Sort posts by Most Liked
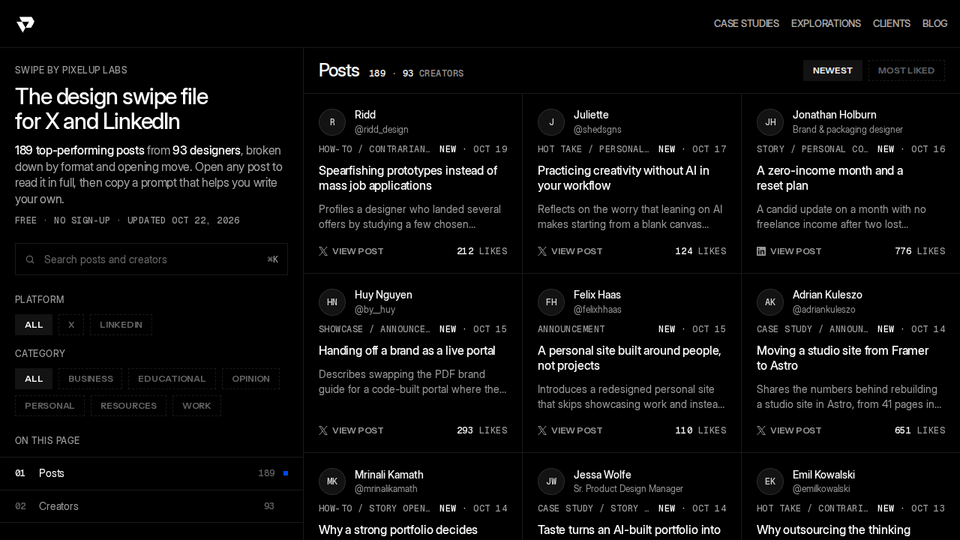This screenshot has width=960, height=540. pyautogui.click(x=906, y=70)
